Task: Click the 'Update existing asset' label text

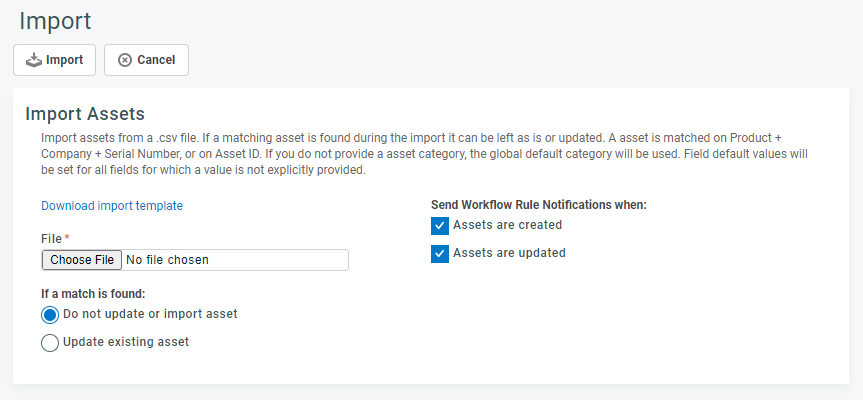Action: [126, 342]
